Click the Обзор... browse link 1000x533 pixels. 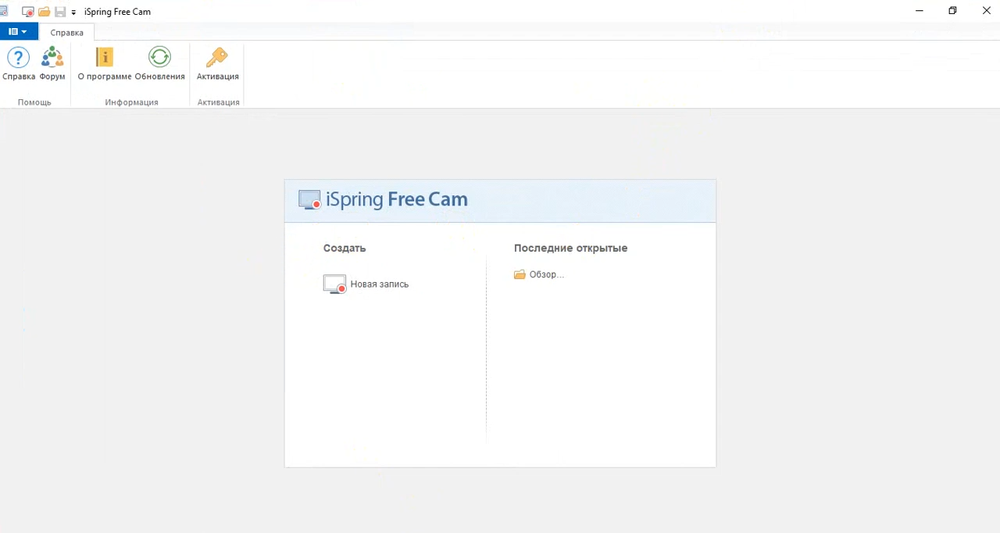(x=539, y=274)
